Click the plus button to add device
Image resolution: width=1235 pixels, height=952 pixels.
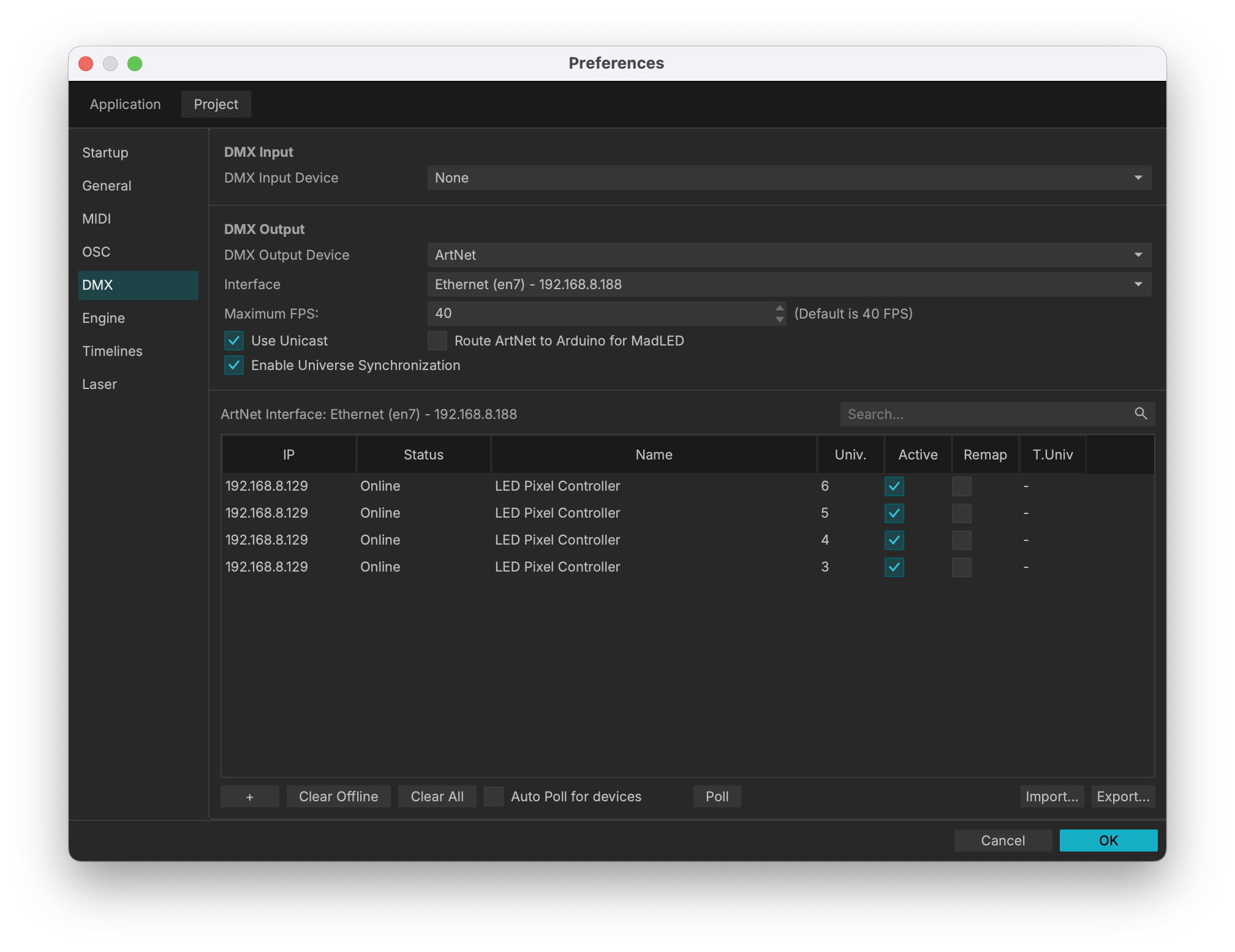point(249,796)
